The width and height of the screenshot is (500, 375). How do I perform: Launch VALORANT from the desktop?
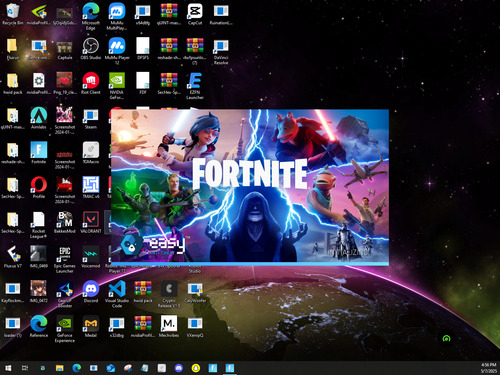tap(91, 222)
